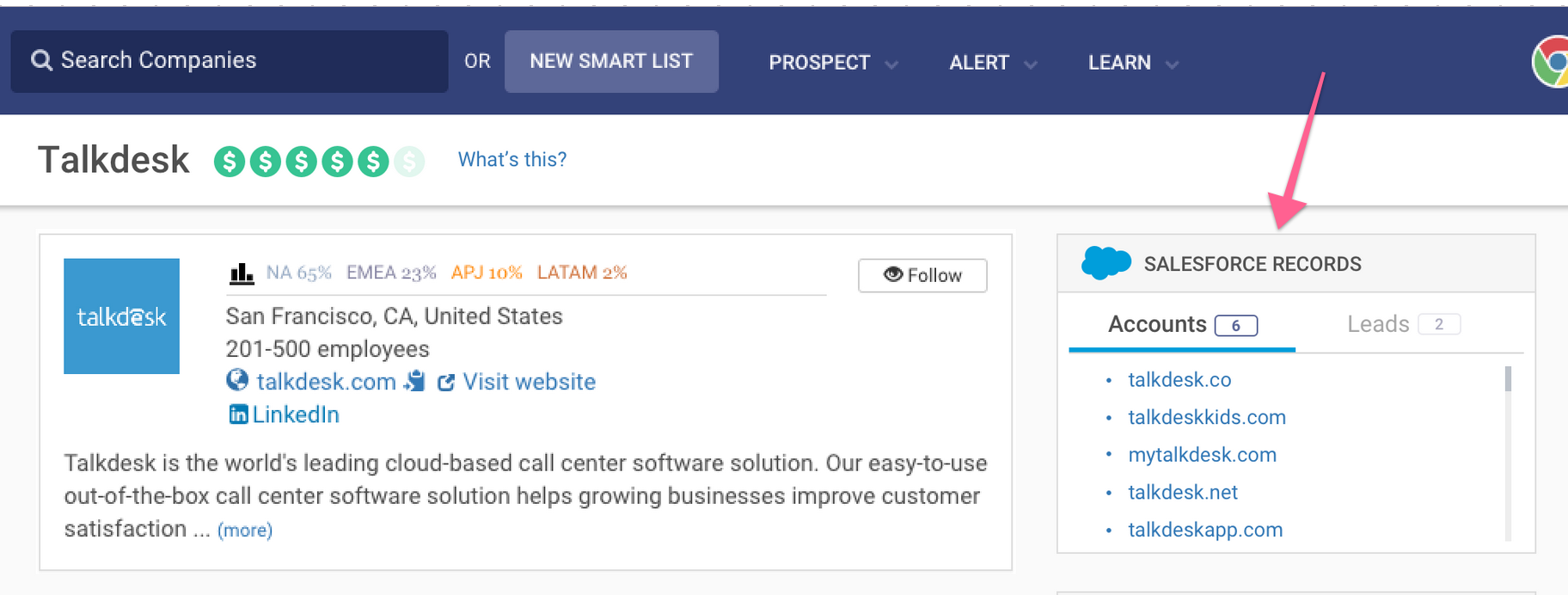Click the clipboard copy icon after talkdesk.com

(x=415, y=381)
